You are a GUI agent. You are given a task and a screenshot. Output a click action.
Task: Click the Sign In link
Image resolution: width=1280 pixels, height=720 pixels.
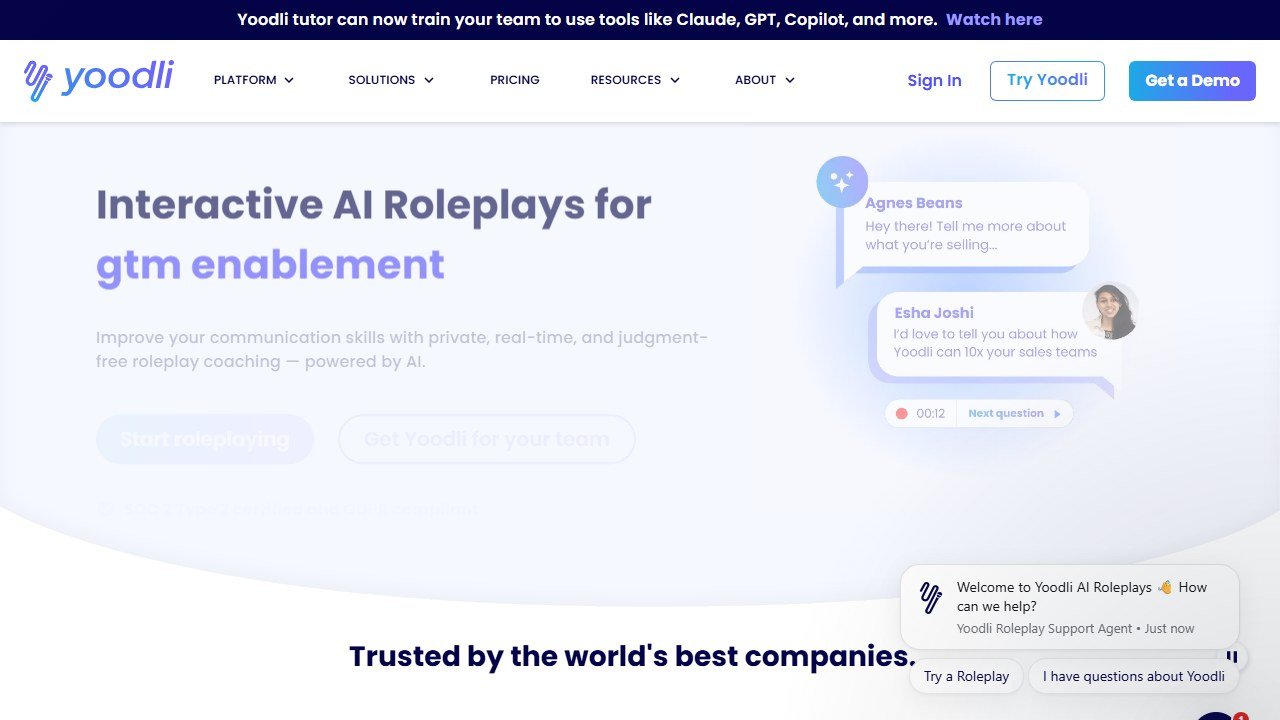pyautogui.click(x=934, y=81)
